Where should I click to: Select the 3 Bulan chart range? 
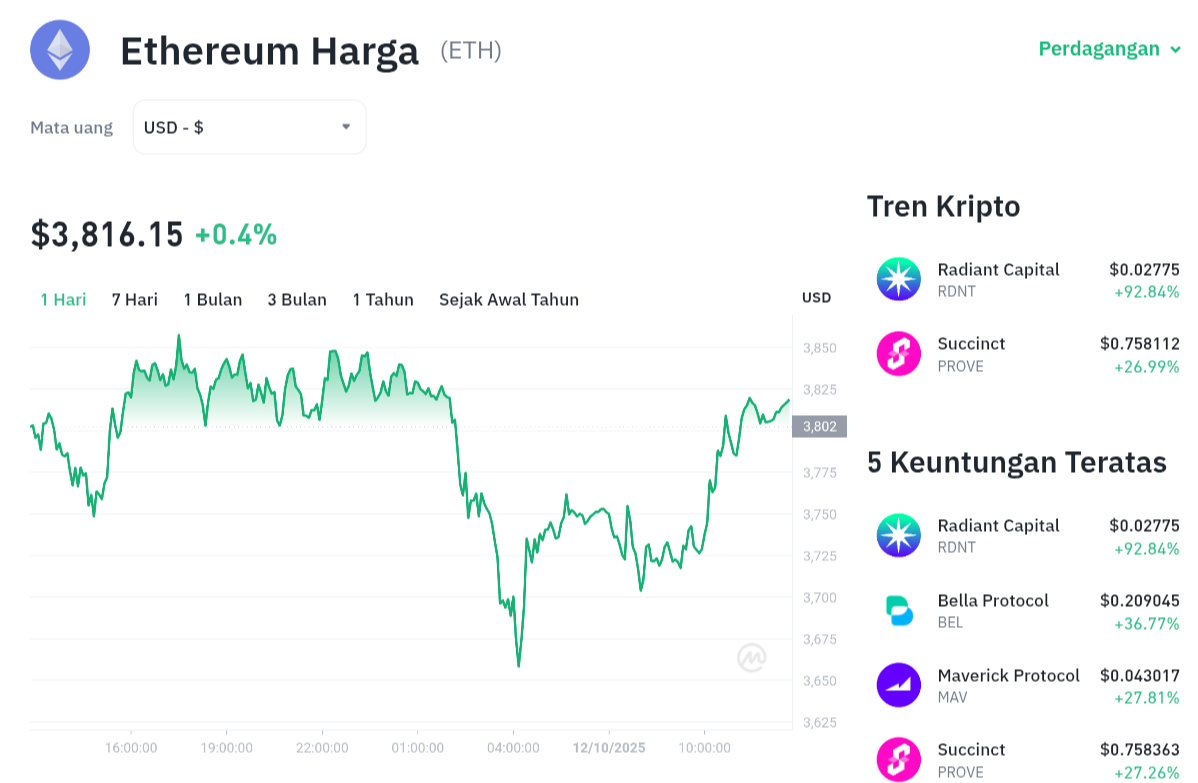(297, 299)
